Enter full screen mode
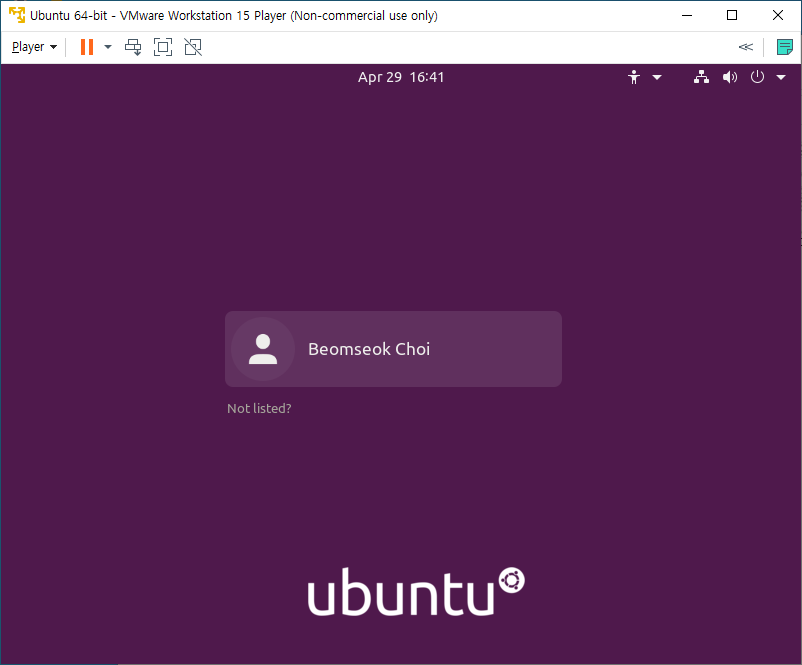Image resolution: width=802 pixels, height=665 pixels. [x=163, y=47]
